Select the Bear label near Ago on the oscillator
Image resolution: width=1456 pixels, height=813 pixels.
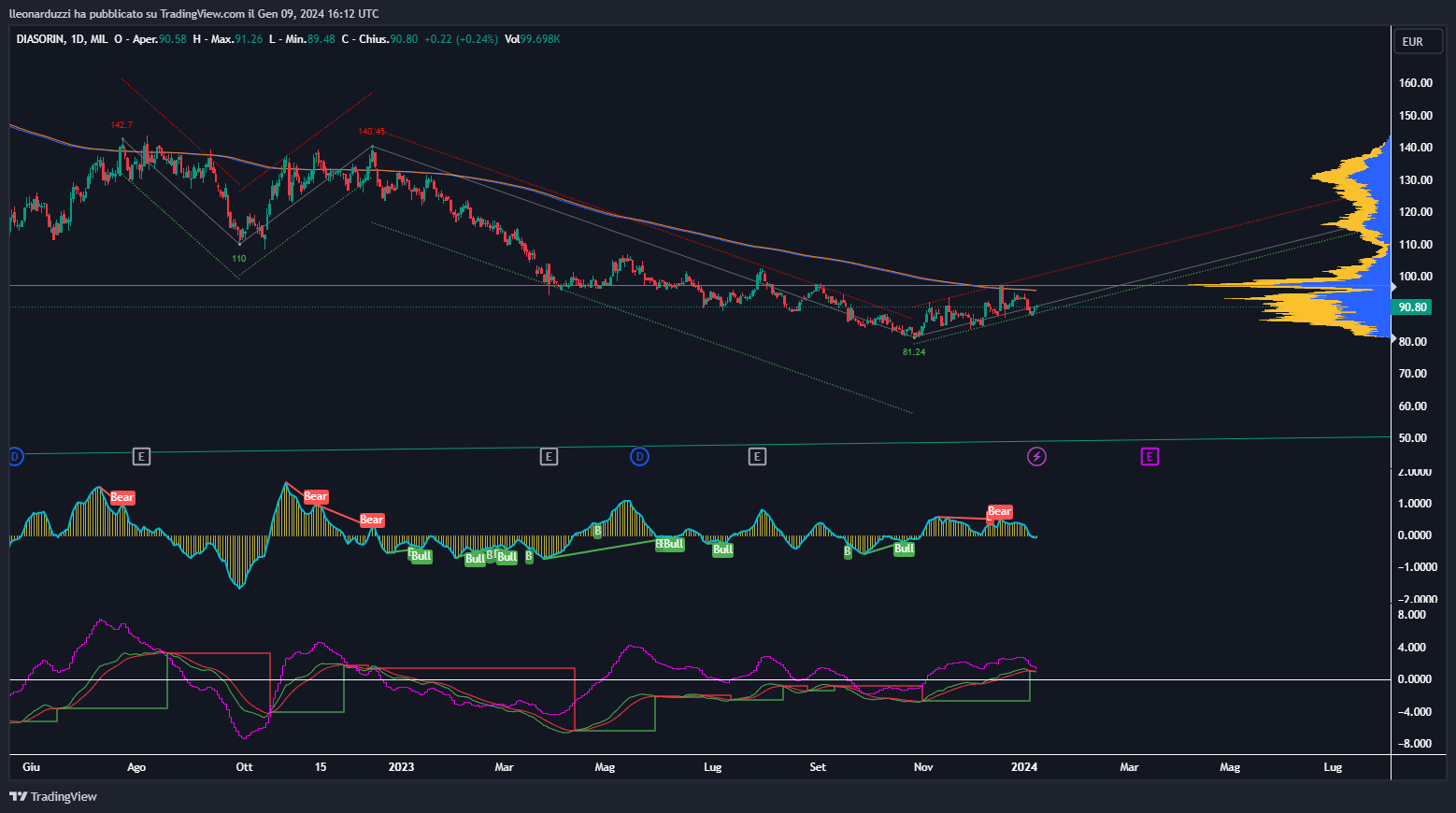122,497
